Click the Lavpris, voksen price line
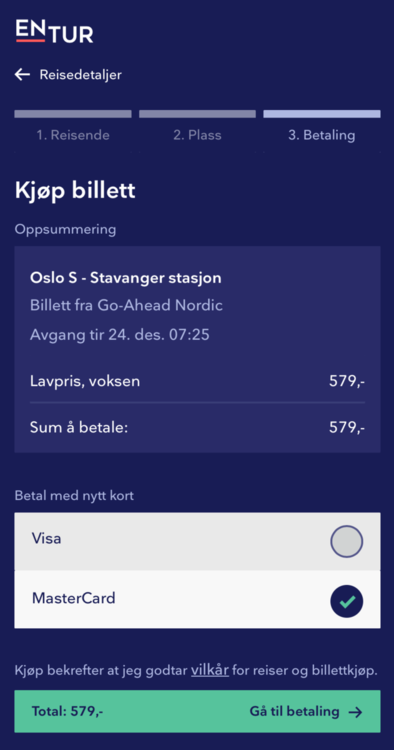This screenshot has width=394, height=750. [x=197, y=381]
